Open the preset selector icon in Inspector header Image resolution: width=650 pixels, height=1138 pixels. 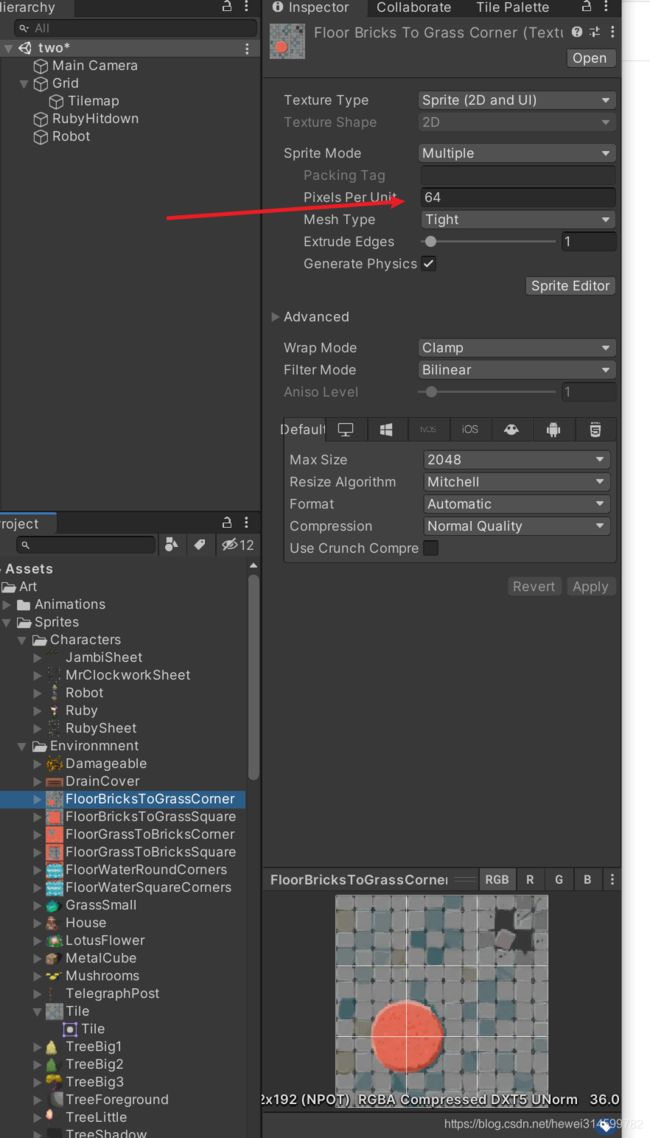point(595,32)
